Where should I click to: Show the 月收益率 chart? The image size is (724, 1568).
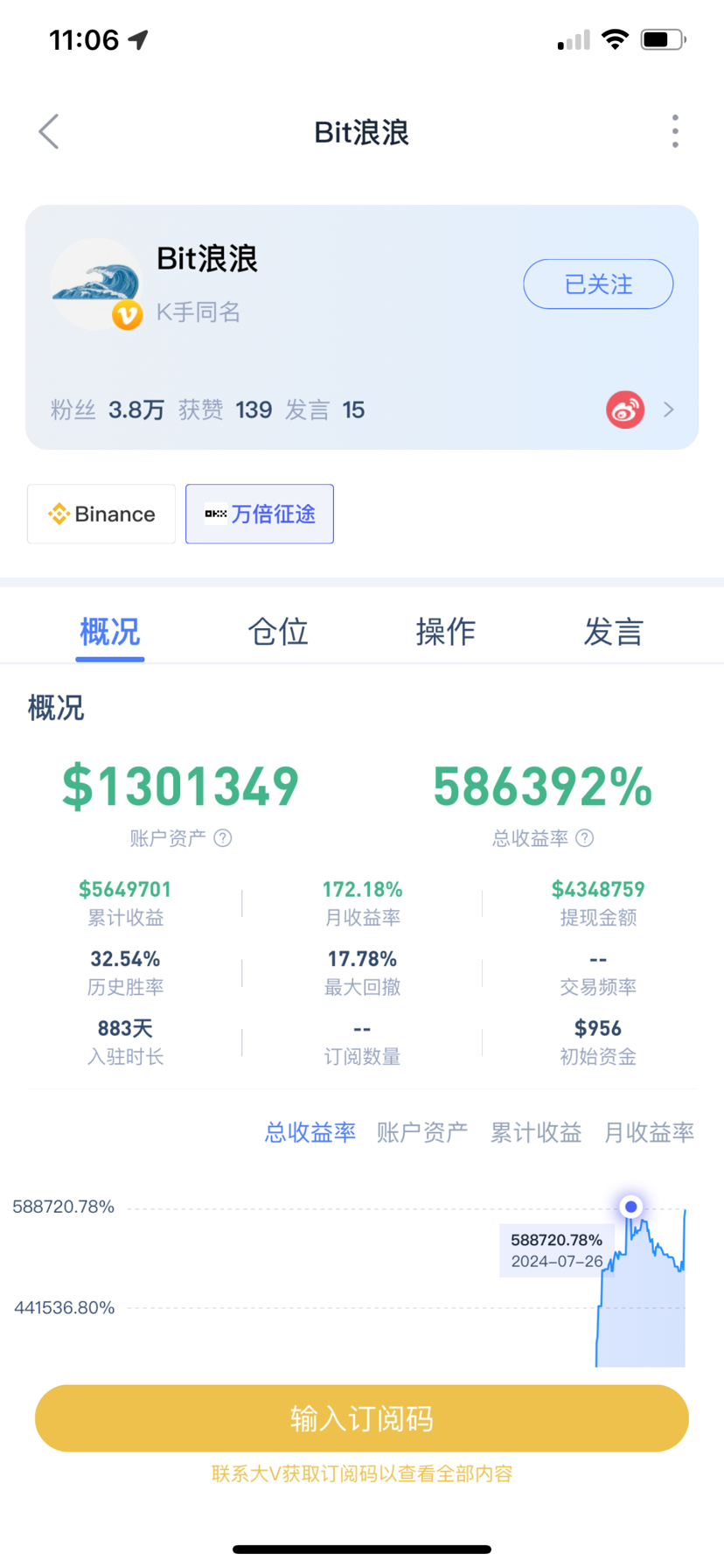pos(649,1132)
